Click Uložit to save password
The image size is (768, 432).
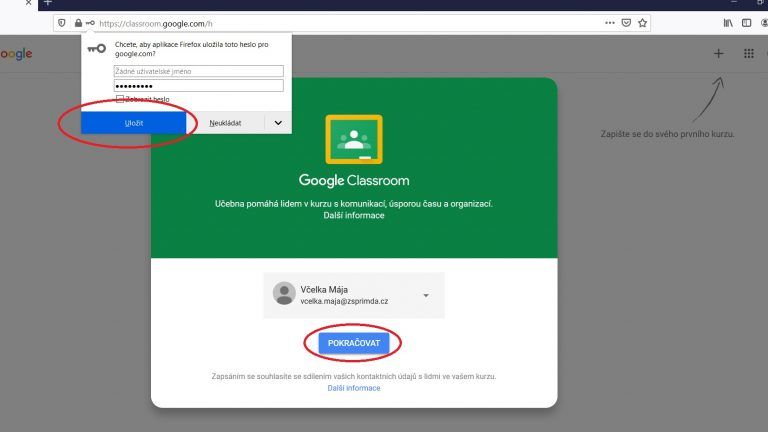134,123
